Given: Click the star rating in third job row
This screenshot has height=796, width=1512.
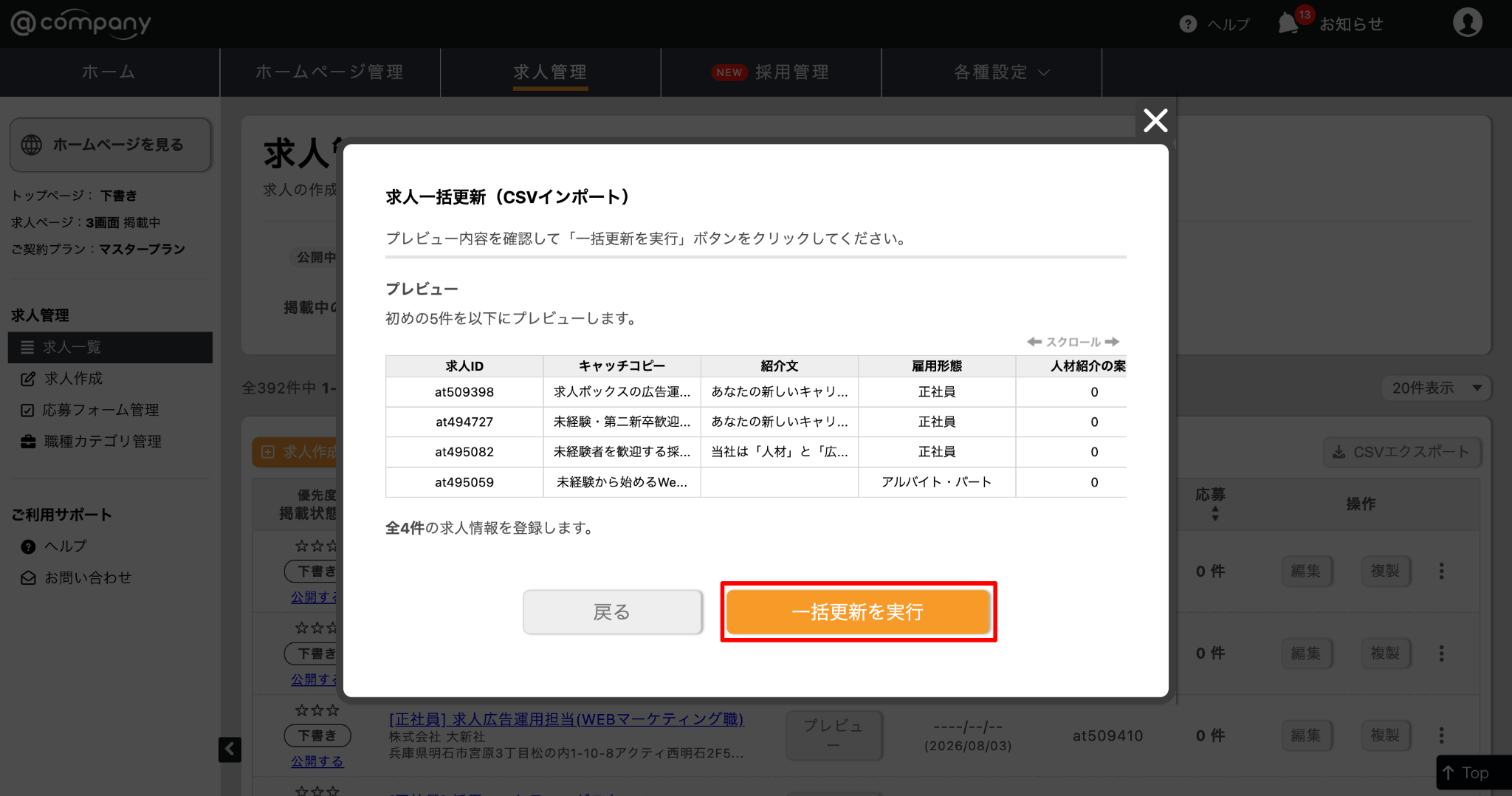Looking at the screenshot, I should pyautogui.click(x=317, y=710).
